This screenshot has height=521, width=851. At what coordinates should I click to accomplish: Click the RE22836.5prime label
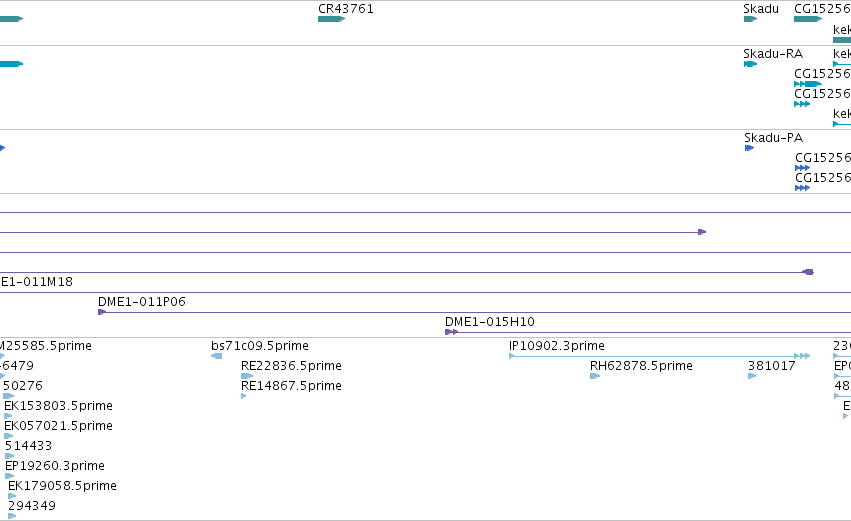click(291, 366)
